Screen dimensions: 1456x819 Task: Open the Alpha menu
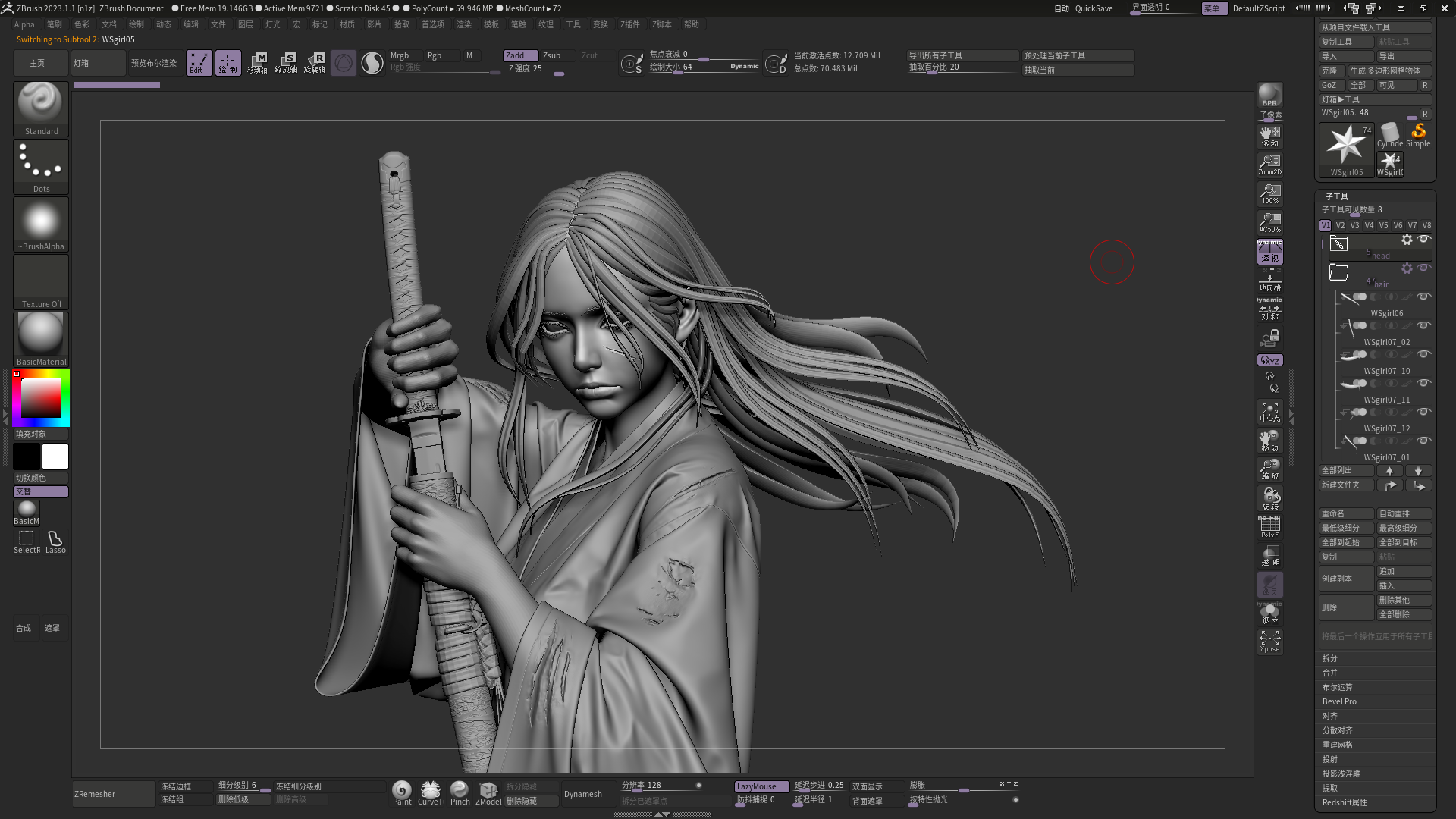pyautogui.click(x=24, y=24)
